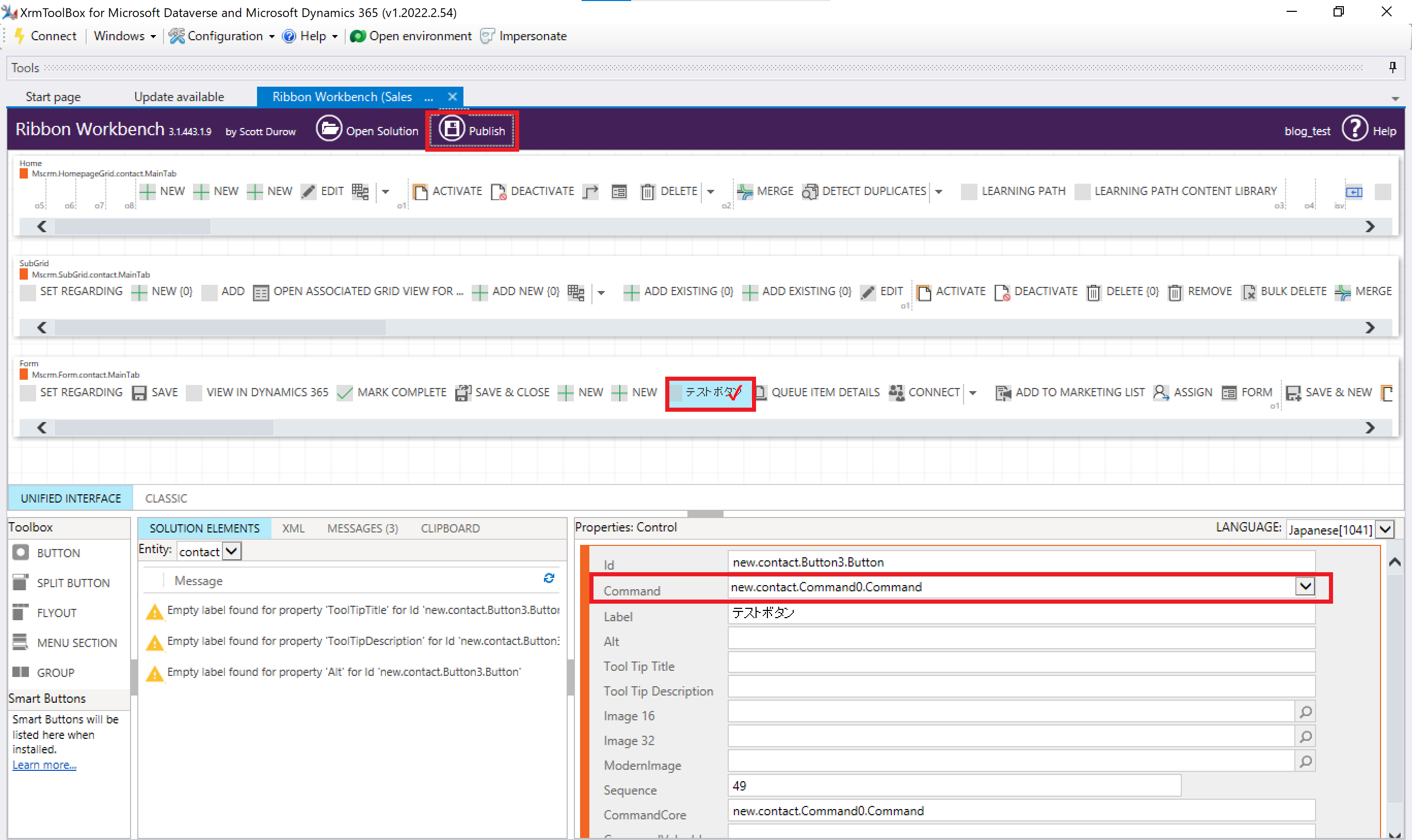Select OPEN ASSOCIATED GRID VIEW in SubGrid
The image size is (1412, 840).
click(x=358, y=292)
